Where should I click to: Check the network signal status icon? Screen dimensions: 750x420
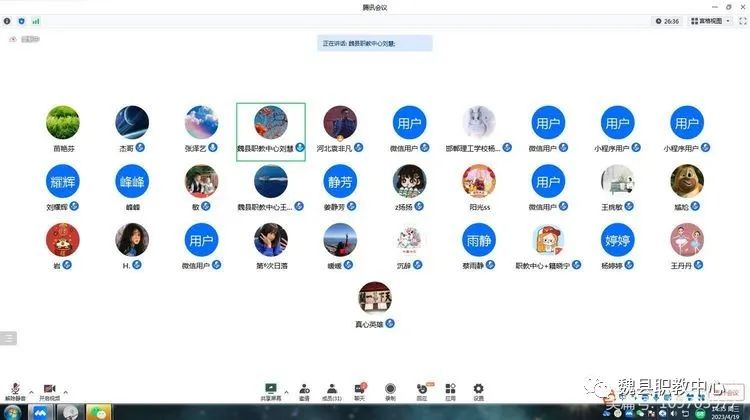(x=36, y=20)
